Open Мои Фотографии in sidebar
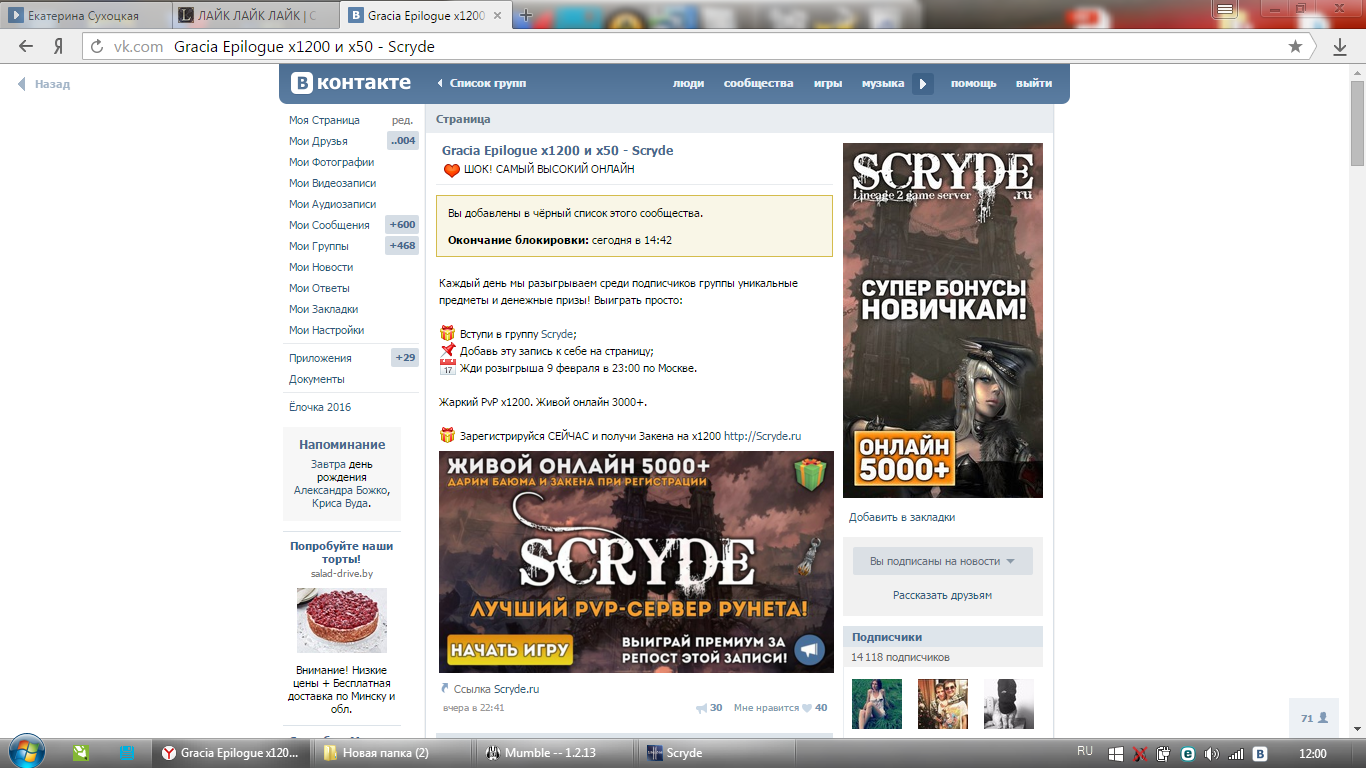Viewport: 1366px width, 768px height. point(332,162)
